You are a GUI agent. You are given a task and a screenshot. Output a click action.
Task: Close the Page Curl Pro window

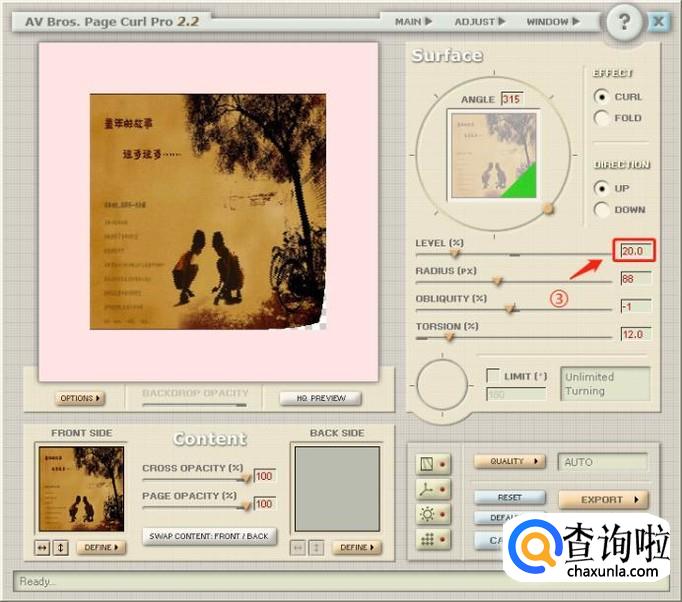pos(658,21)
